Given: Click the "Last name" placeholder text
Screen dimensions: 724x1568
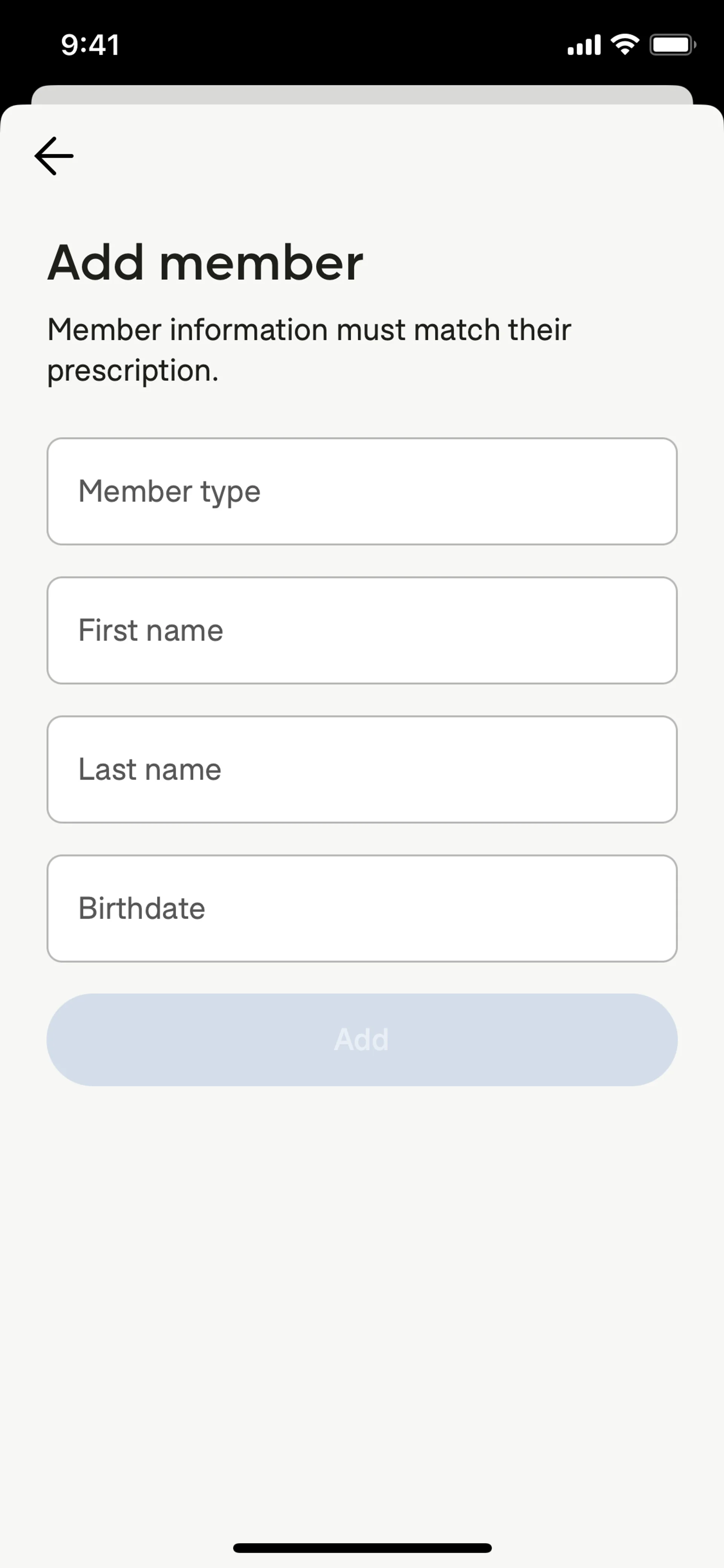Looking at the screenshot, I should (150, 769).
